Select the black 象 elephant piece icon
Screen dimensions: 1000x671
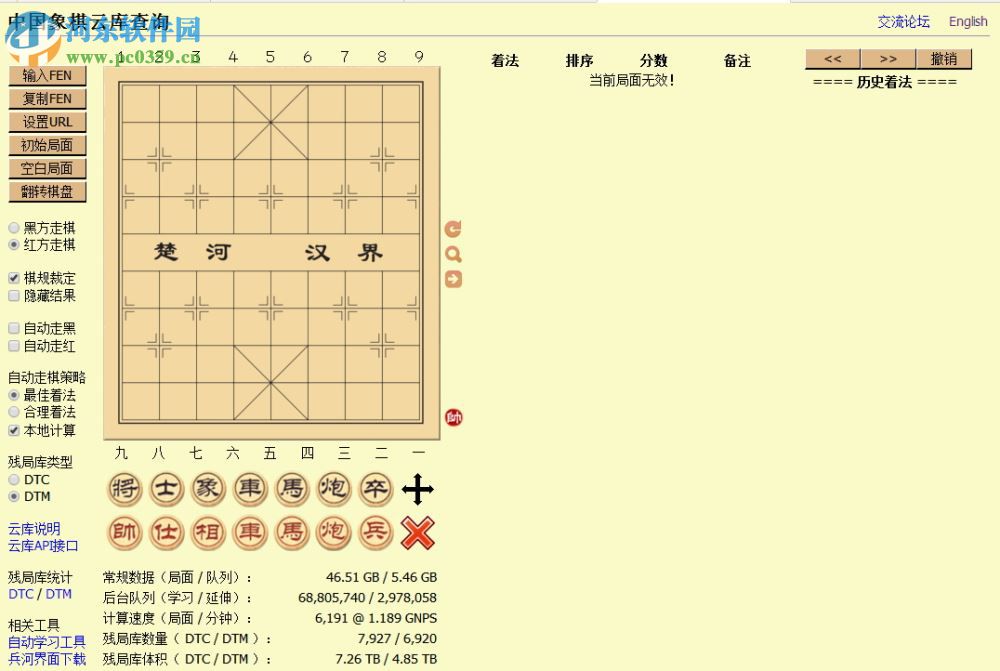click(208, 489)
